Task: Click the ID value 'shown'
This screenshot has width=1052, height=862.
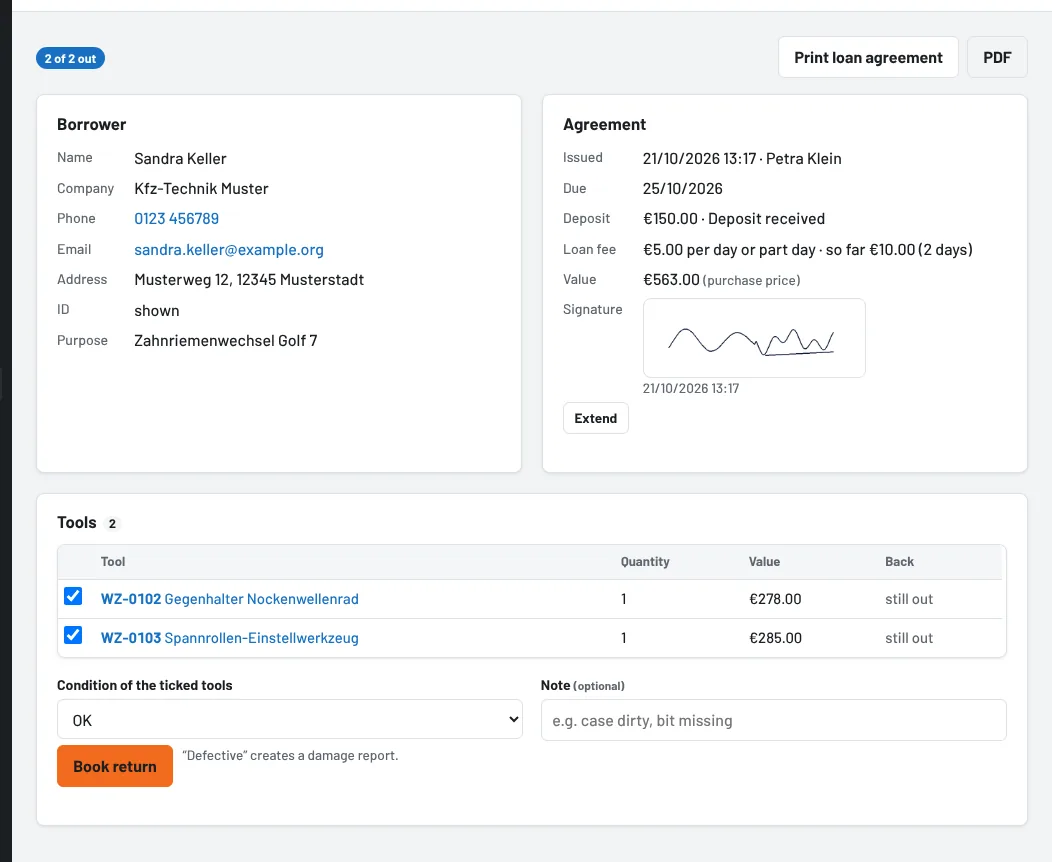Action: [x=156, y=311]
